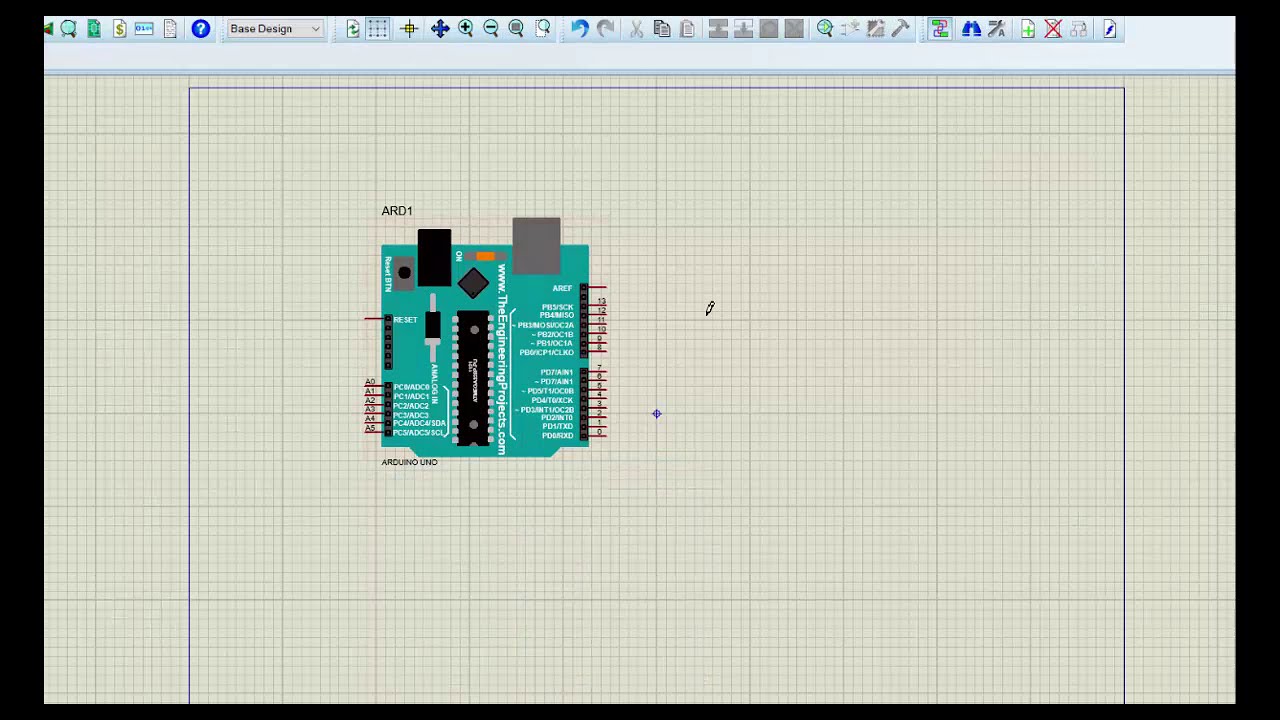This screenshot has height=720, width=1280.
Task: Click the ARDUINO UNO value label
Action: click(x=409, y=462)
